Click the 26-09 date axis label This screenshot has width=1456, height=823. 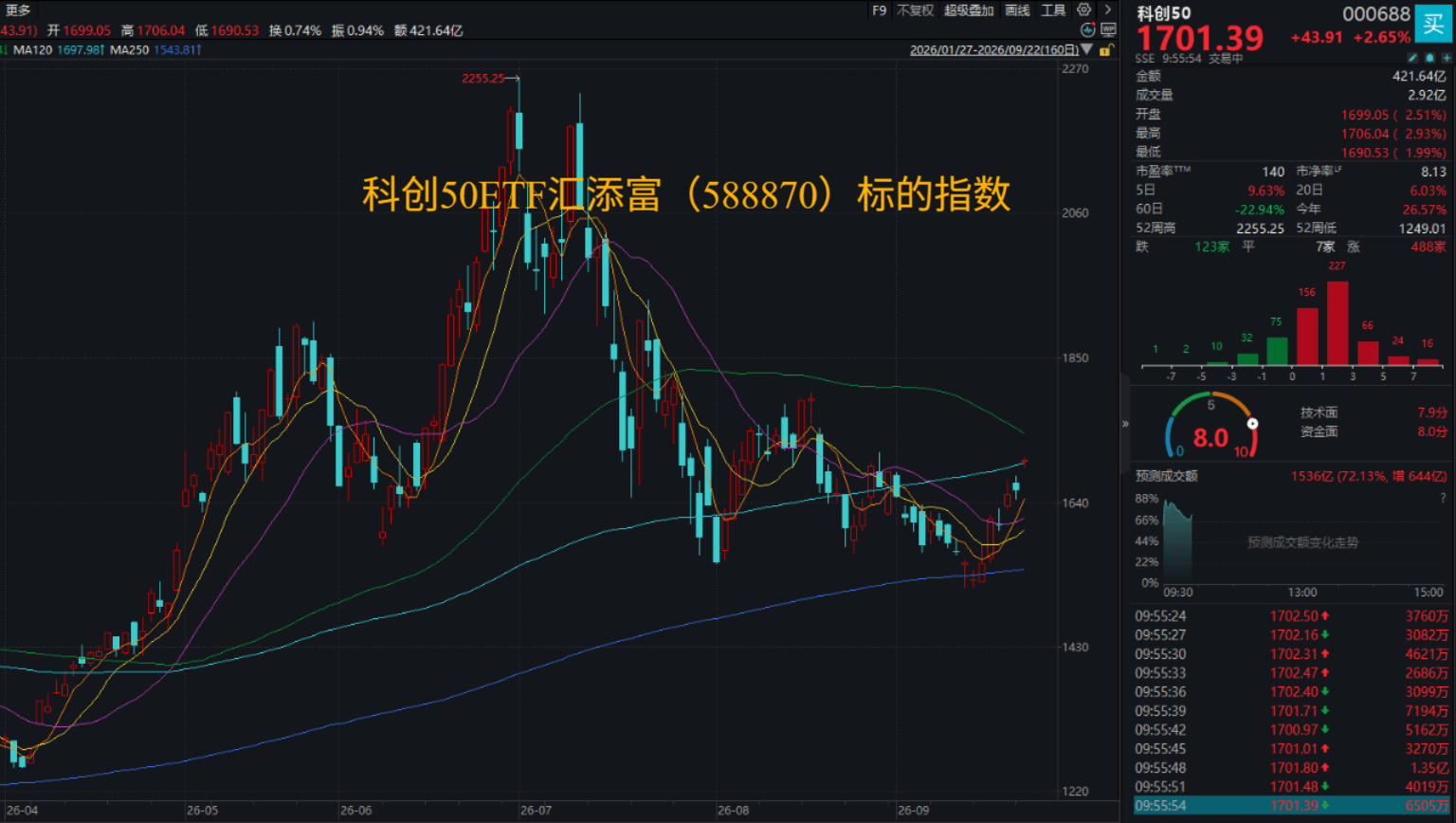(914, 811)
